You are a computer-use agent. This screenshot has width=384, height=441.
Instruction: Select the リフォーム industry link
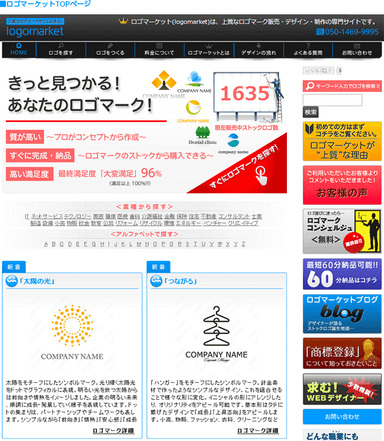[x=126, y=223]
